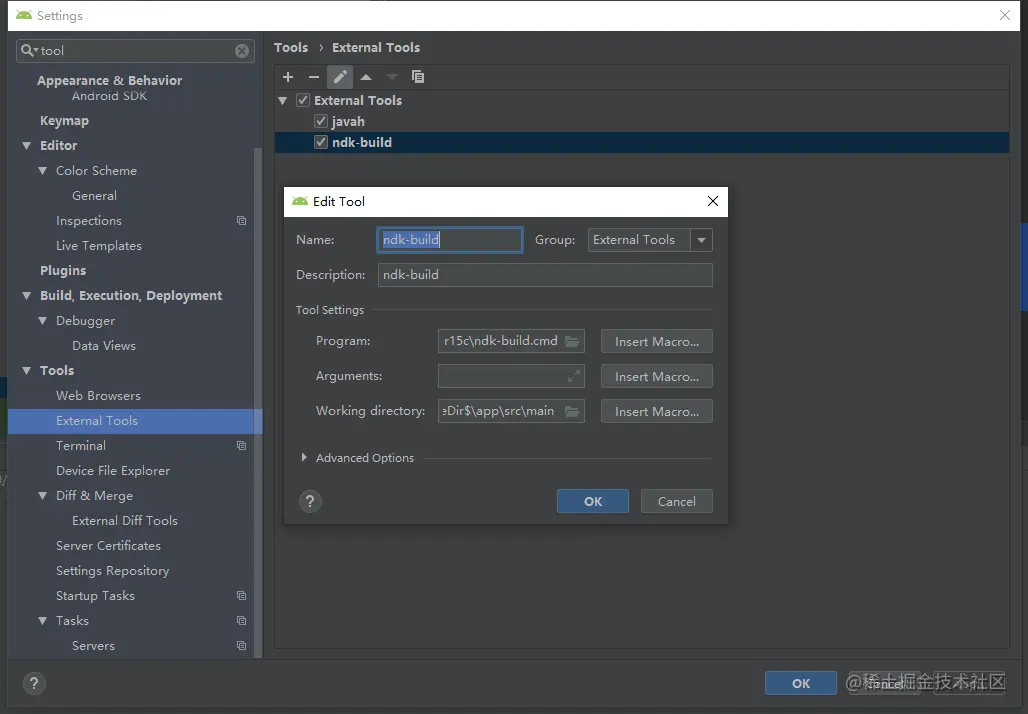1028x714 pixels.
Task: Click the Name input field
Action: pos(450,240)
